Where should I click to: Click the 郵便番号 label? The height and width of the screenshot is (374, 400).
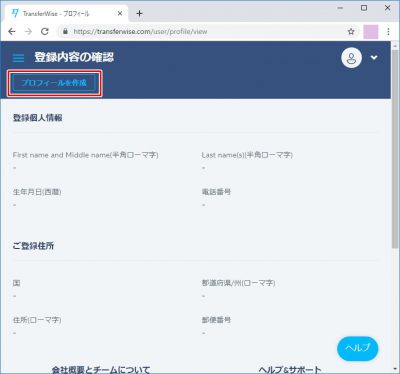point(216,320)
